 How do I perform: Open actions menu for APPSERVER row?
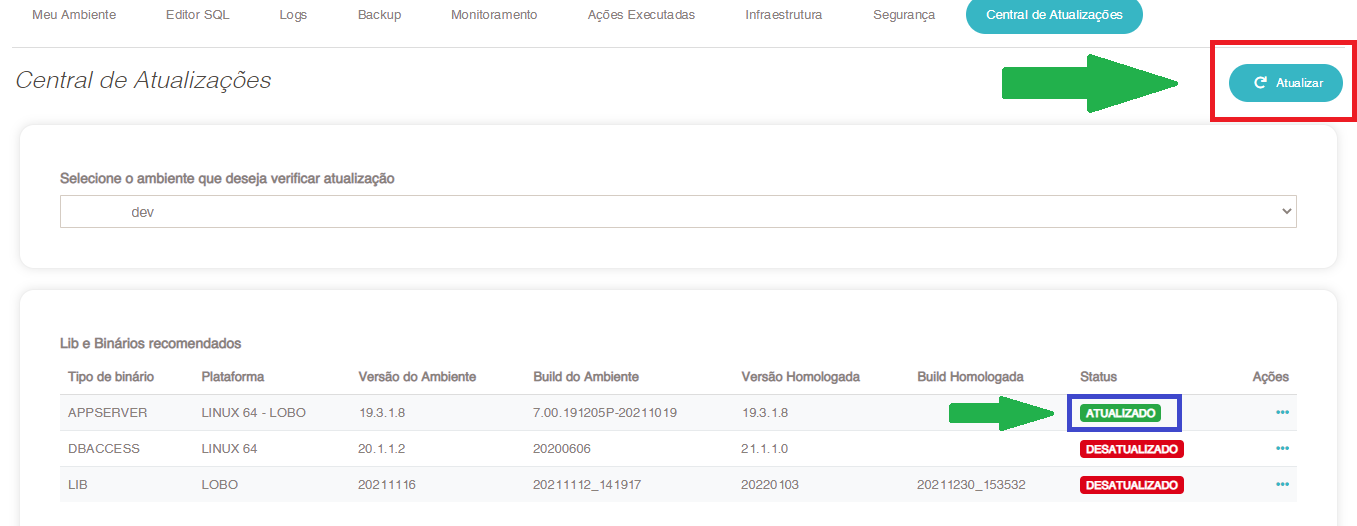coord(1282,412)
